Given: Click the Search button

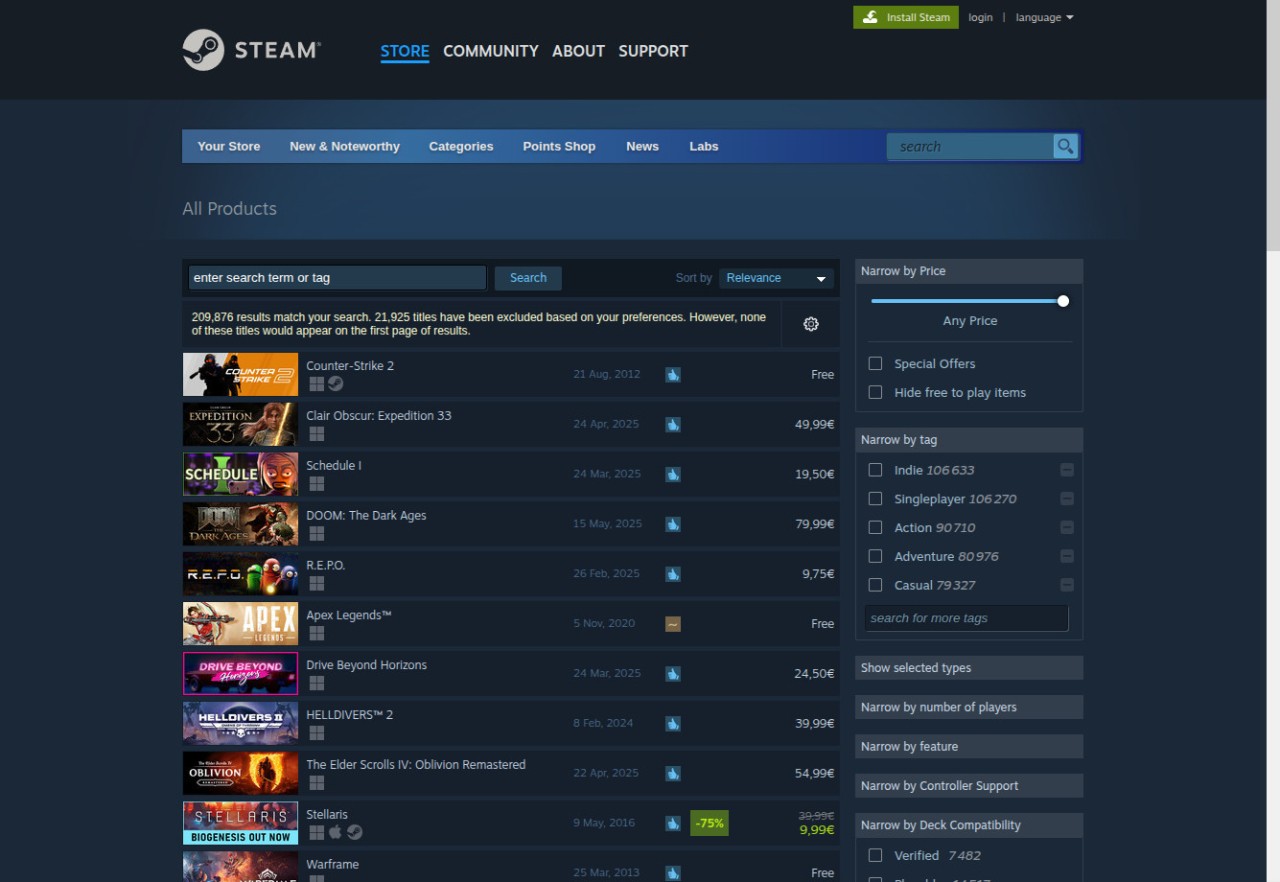Looking at the screenshot, I should click(528, 278).
